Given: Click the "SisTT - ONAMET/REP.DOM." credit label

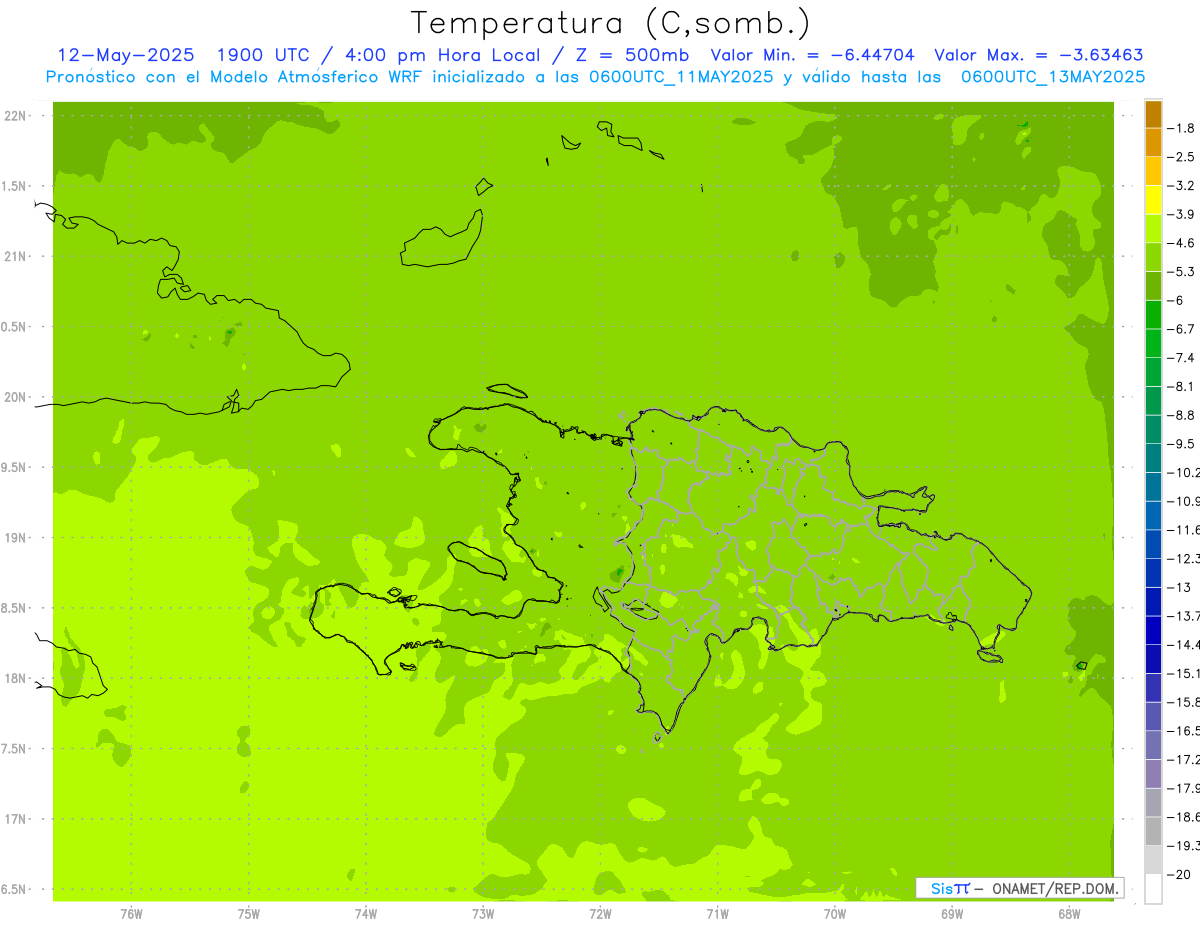Looking at the screenshot, I should coord(1019,888).
